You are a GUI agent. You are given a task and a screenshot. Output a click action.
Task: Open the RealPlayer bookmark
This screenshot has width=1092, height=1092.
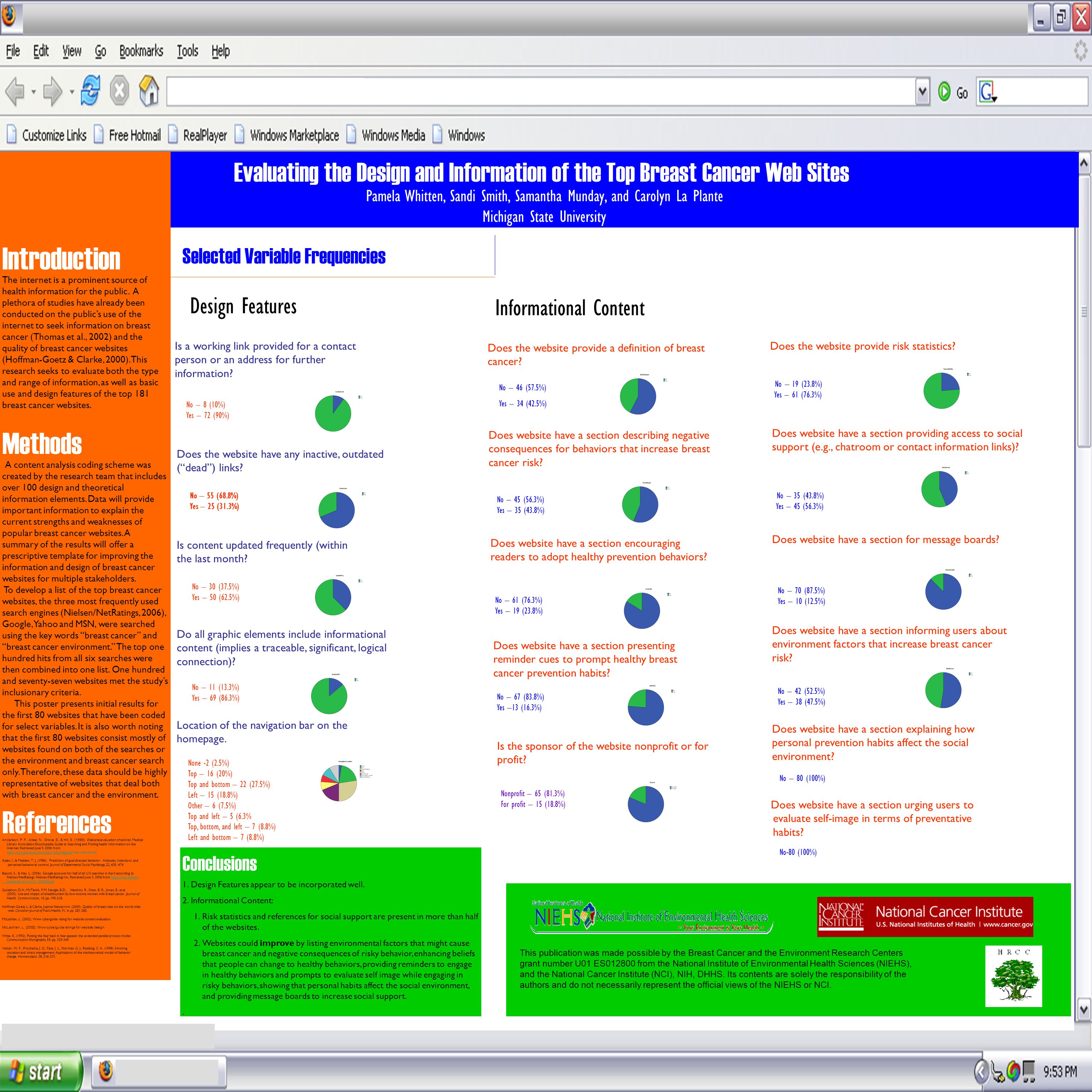pyautogui.click(x=198, y=135)
